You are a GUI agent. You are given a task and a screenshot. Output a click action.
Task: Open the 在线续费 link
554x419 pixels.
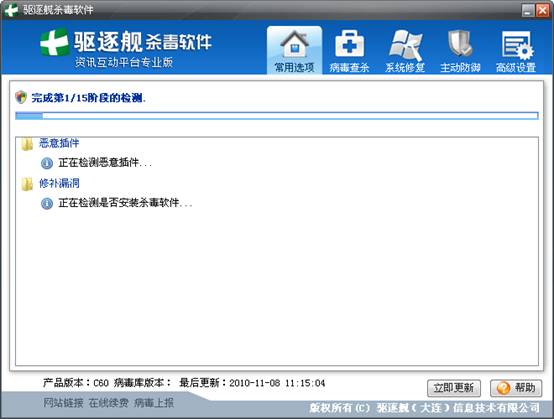108,403
